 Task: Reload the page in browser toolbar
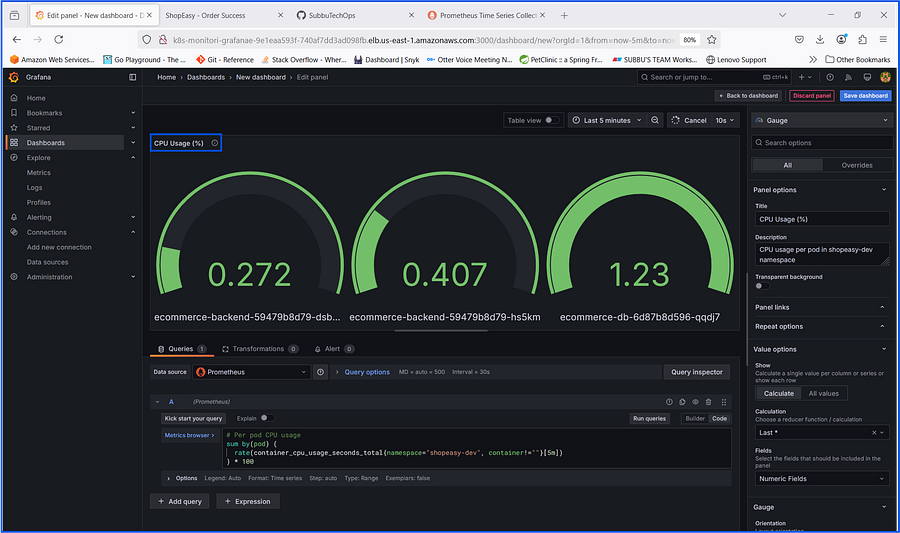point(59,39)
